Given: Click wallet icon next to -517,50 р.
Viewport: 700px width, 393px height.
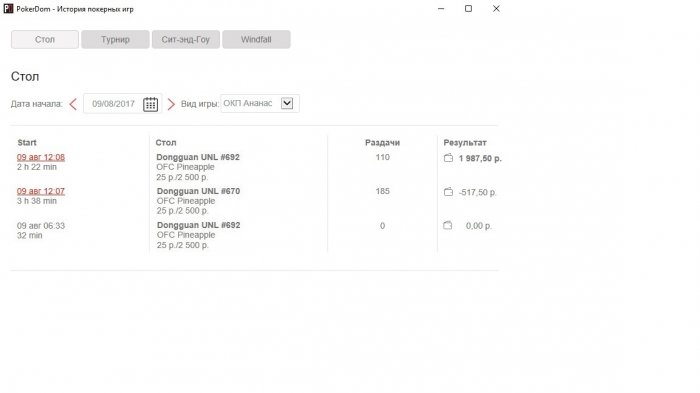Looking at the screenshot, I should point(448,192).
